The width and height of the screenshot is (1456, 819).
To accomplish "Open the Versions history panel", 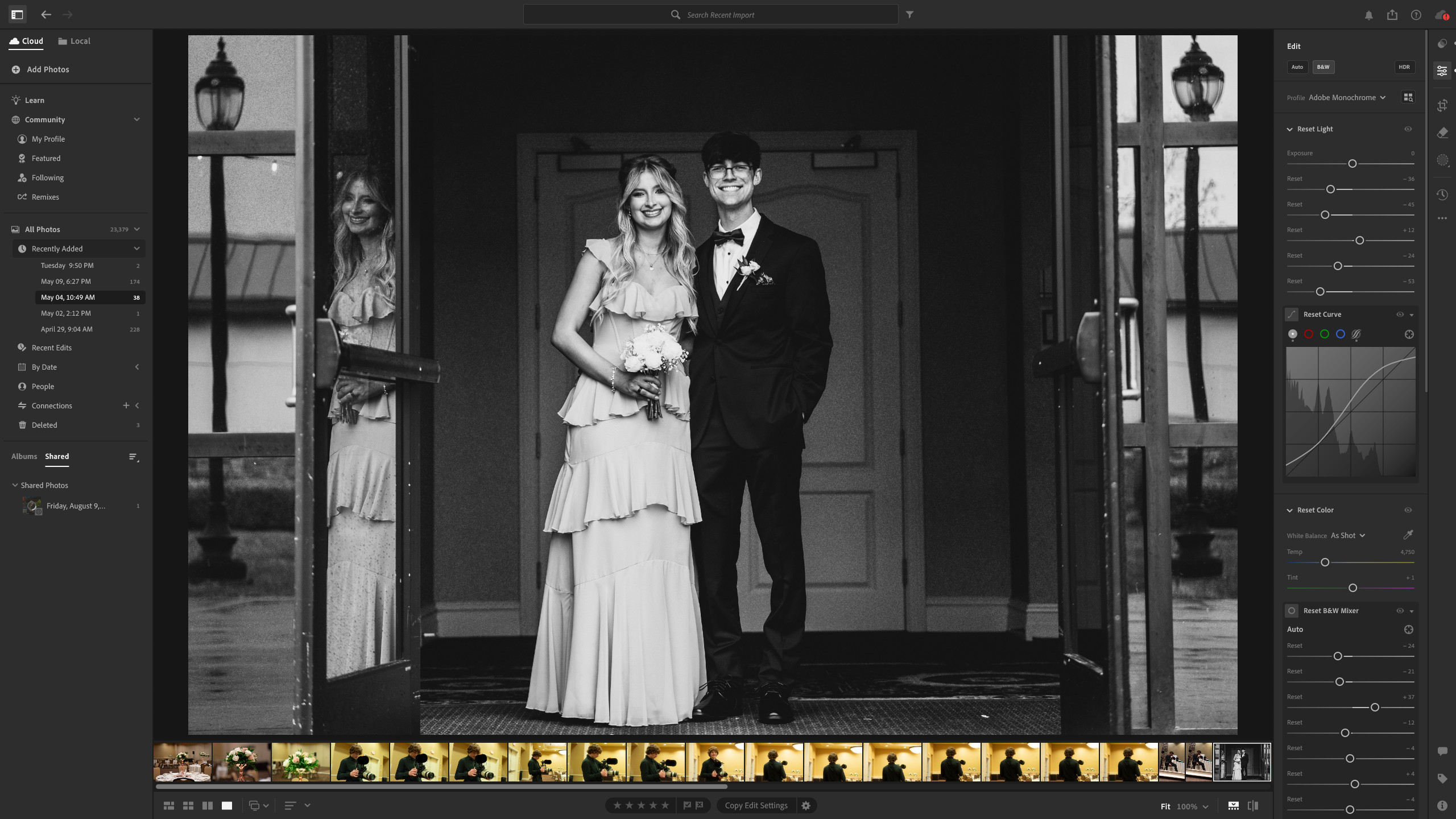I will tap(1442, 195).
